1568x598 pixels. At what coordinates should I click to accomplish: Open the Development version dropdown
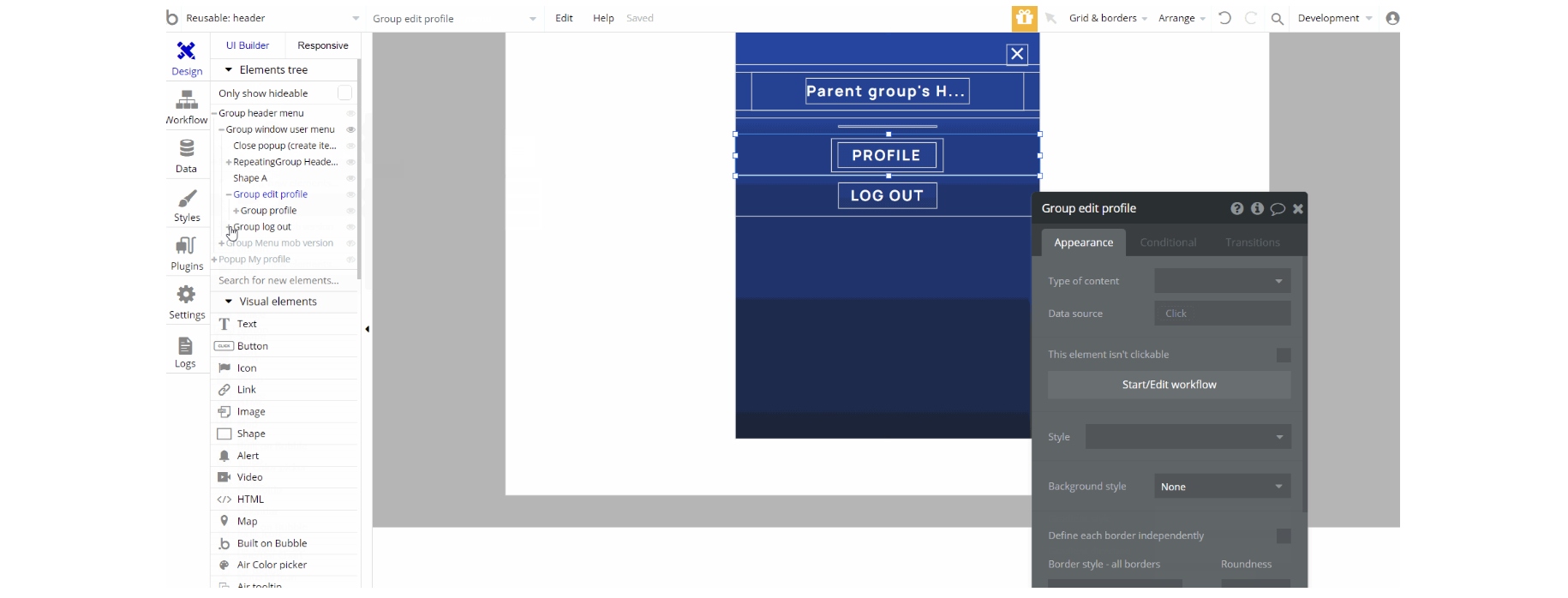click(x=1334, y=18)
